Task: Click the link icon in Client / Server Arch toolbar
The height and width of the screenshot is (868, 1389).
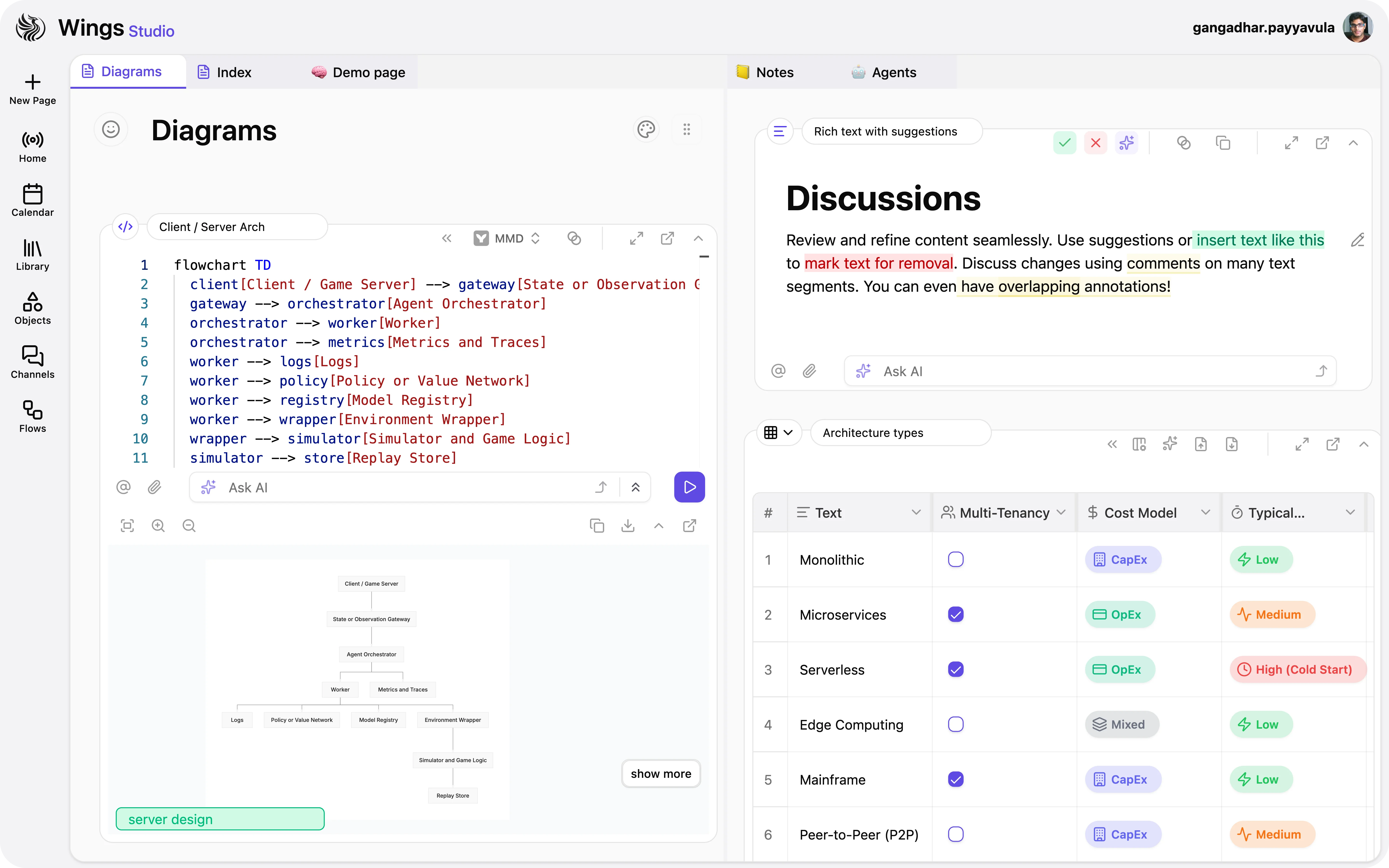Action: [x=574, y=238]
